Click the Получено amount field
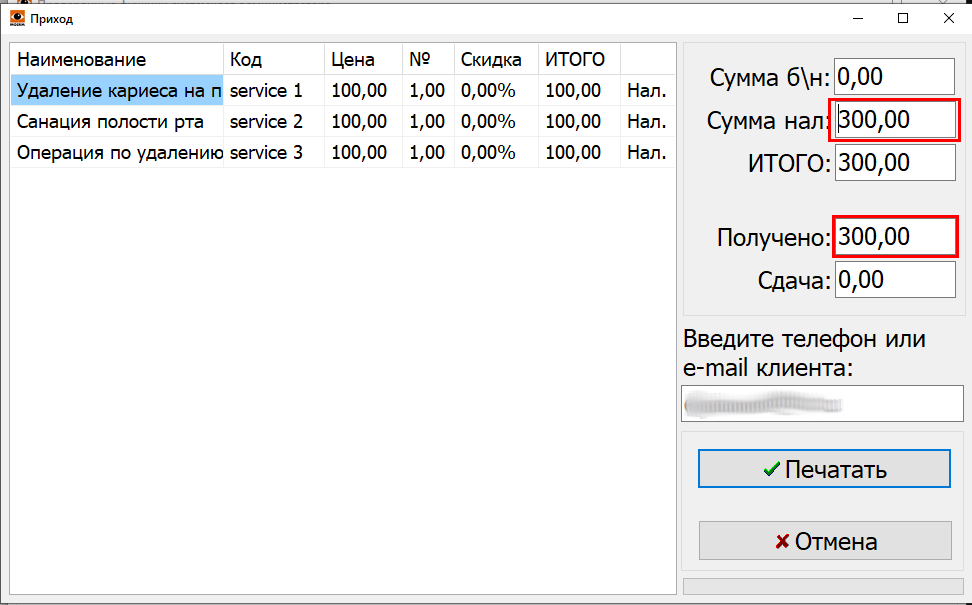The height and width of the screenshot is (605, 972). 895,238
